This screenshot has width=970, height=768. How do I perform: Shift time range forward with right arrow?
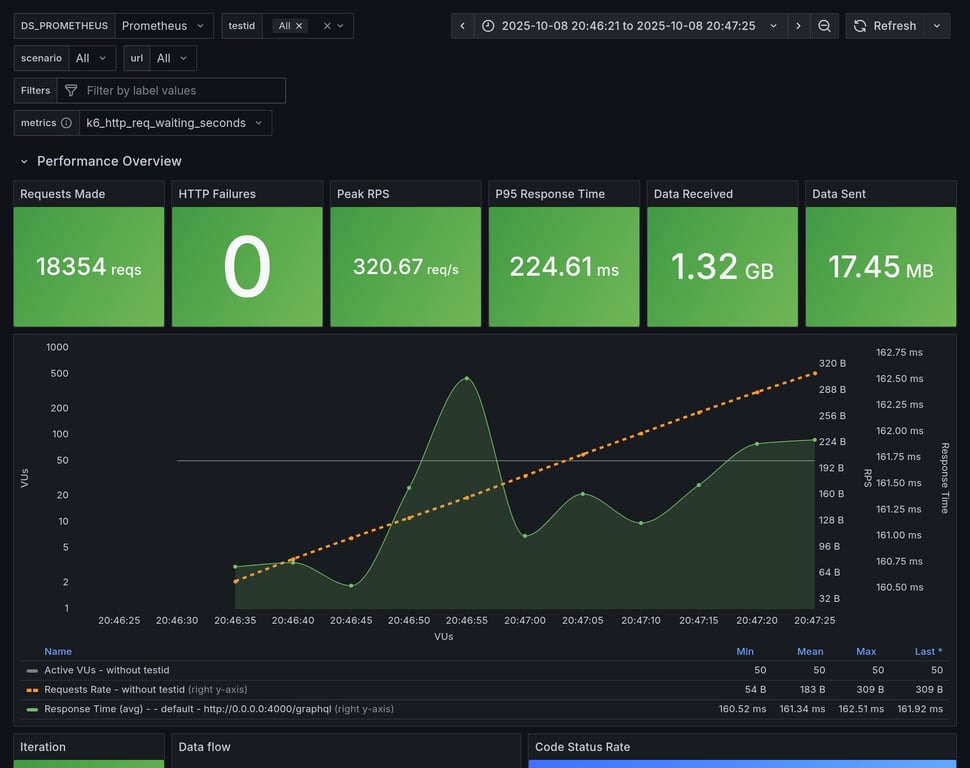point(798,26)
